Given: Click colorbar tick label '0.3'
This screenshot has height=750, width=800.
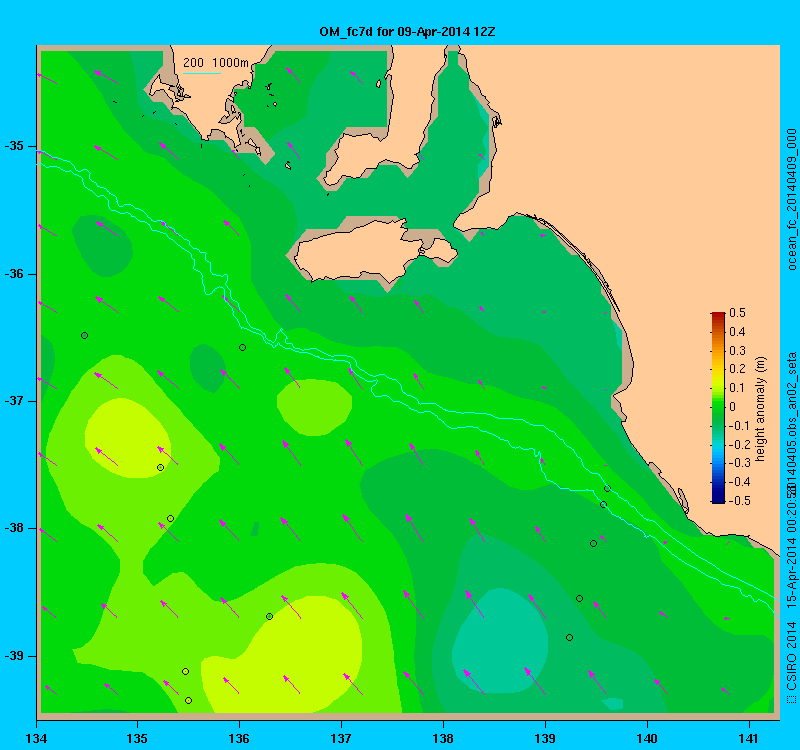Looking at the screenshot, I should [x=737, y=351].
